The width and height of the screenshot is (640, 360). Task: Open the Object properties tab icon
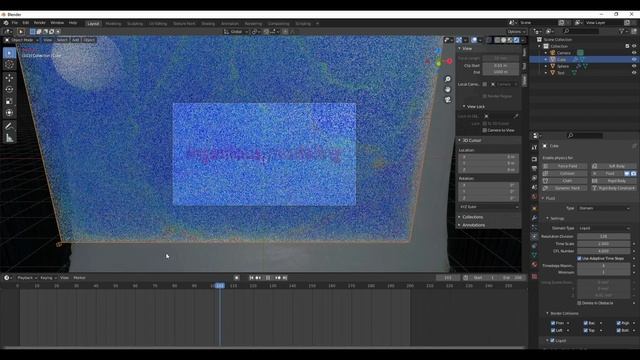coord(534,208)
